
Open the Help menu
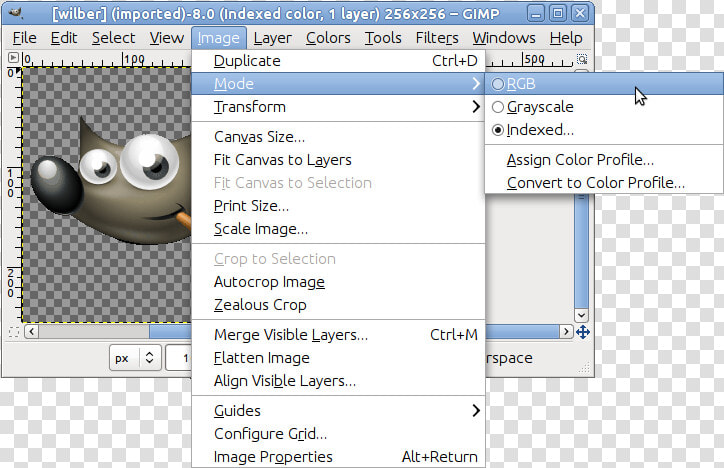click(x=566, y=38)
